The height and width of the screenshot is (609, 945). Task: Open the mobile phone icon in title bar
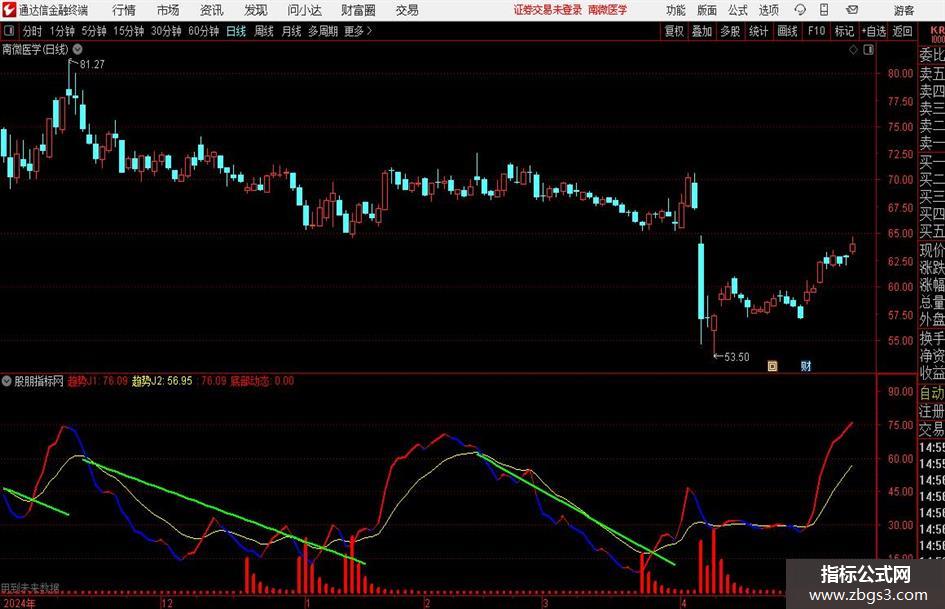(x=824, y=10)
